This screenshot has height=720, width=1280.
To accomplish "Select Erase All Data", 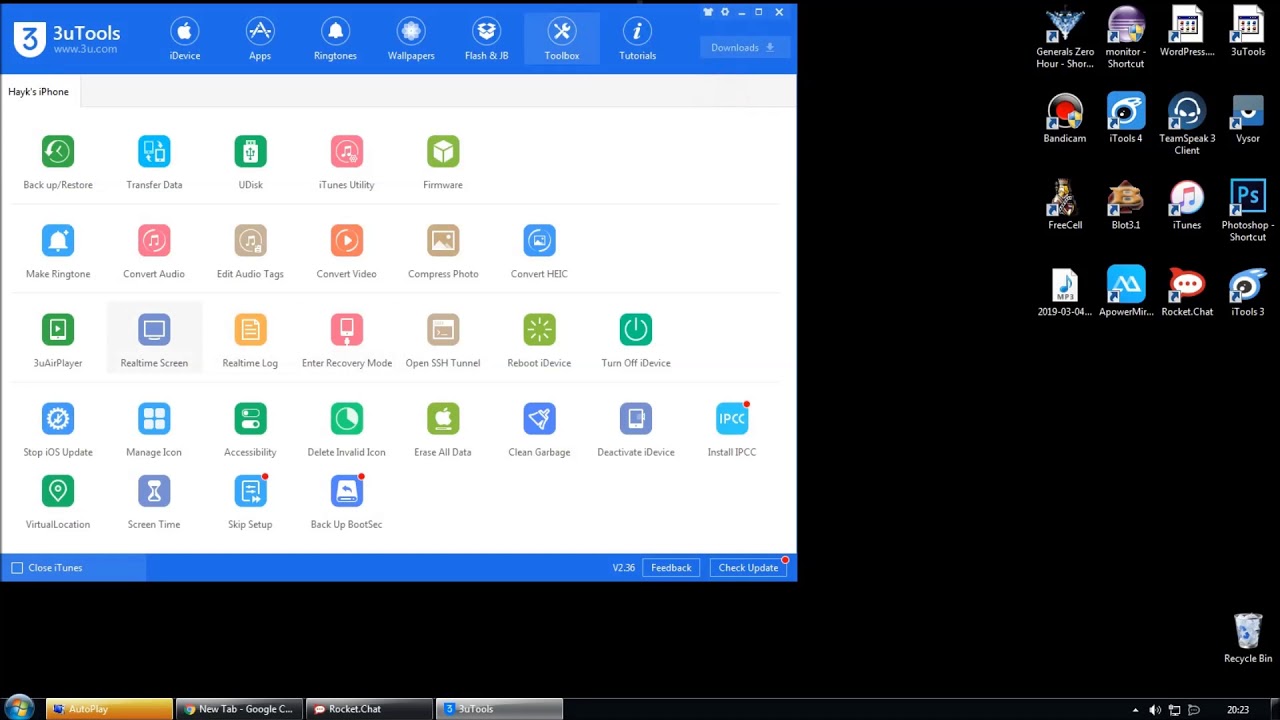I will (443, 430).
